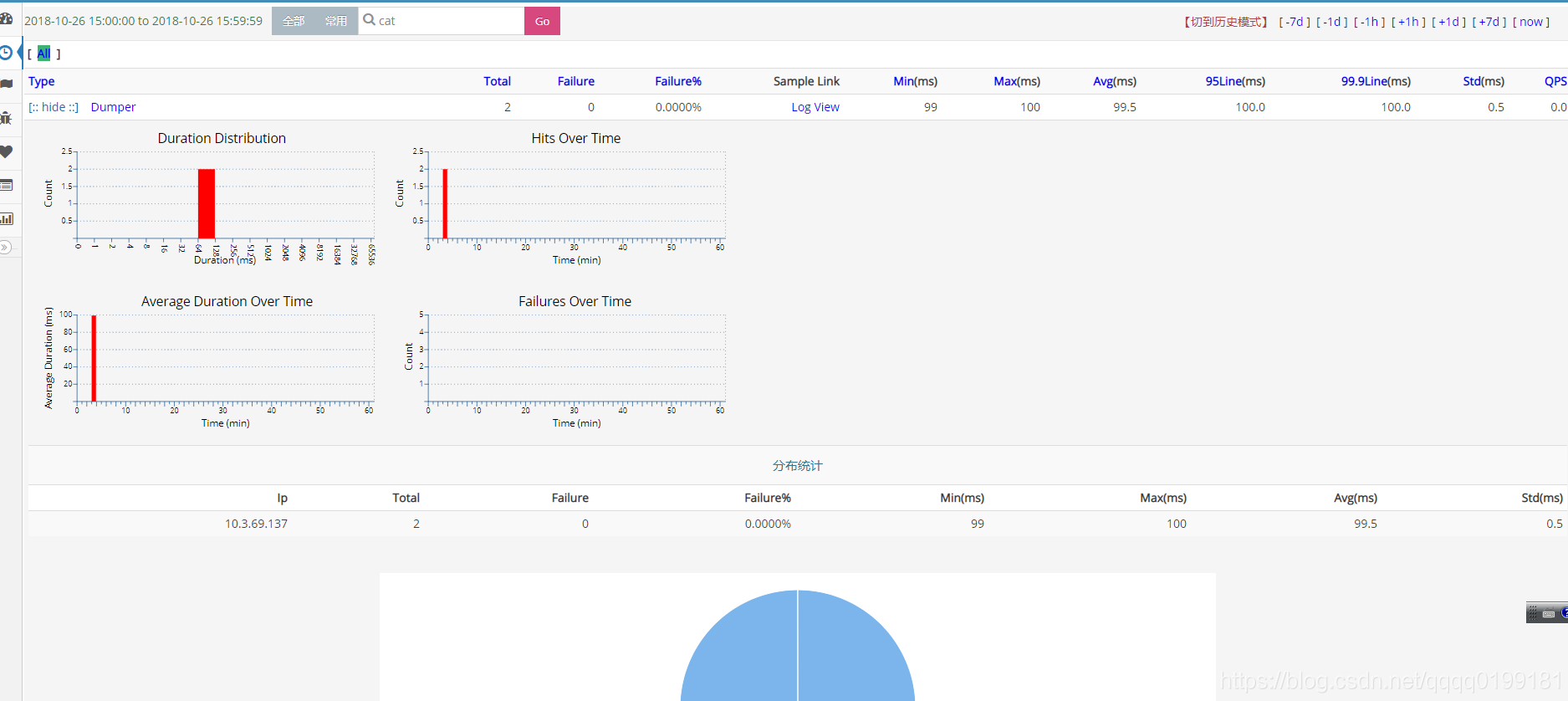
Task: Sort by the Total column header
Action: tap(497, 81)
